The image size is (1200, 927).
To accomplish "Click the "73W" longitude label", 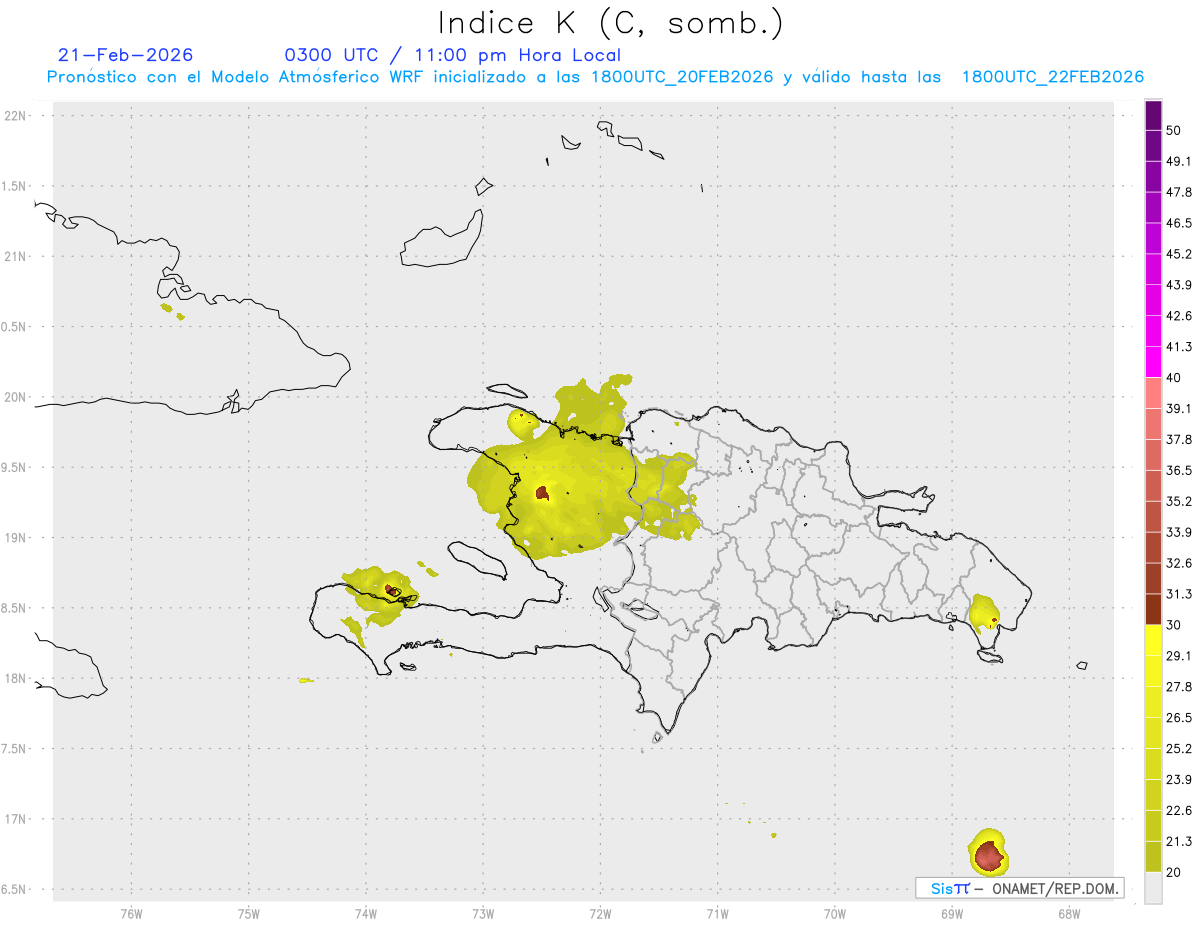I will click(x=483, y=913).
